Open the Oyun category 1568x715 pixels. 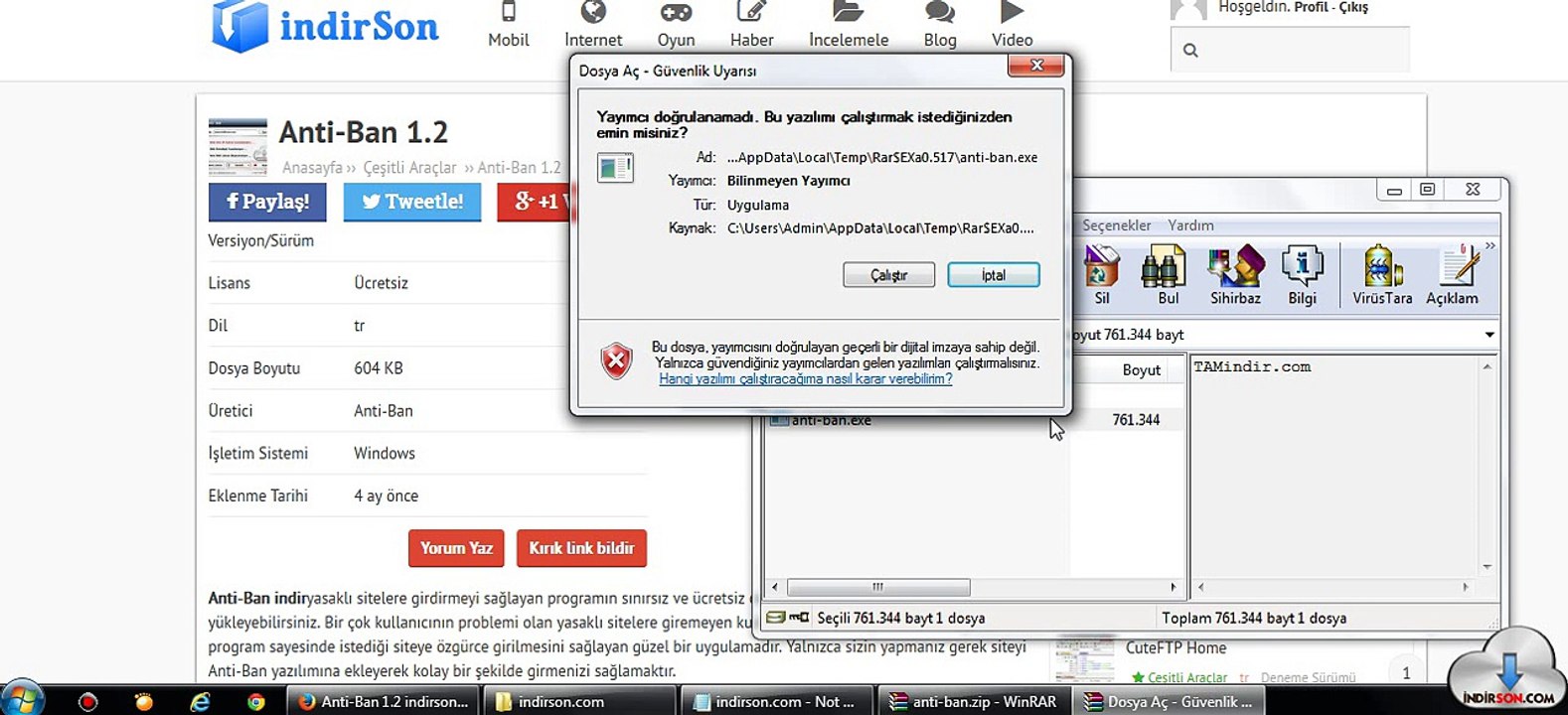click(x=676, y=25)
